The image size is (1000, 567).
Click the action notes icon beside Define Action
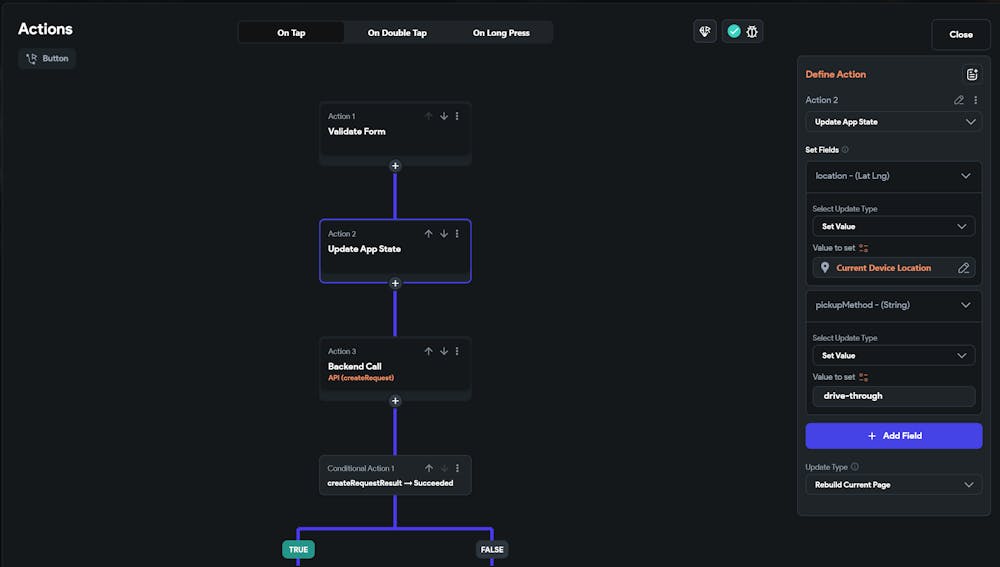tap(971, 74)
